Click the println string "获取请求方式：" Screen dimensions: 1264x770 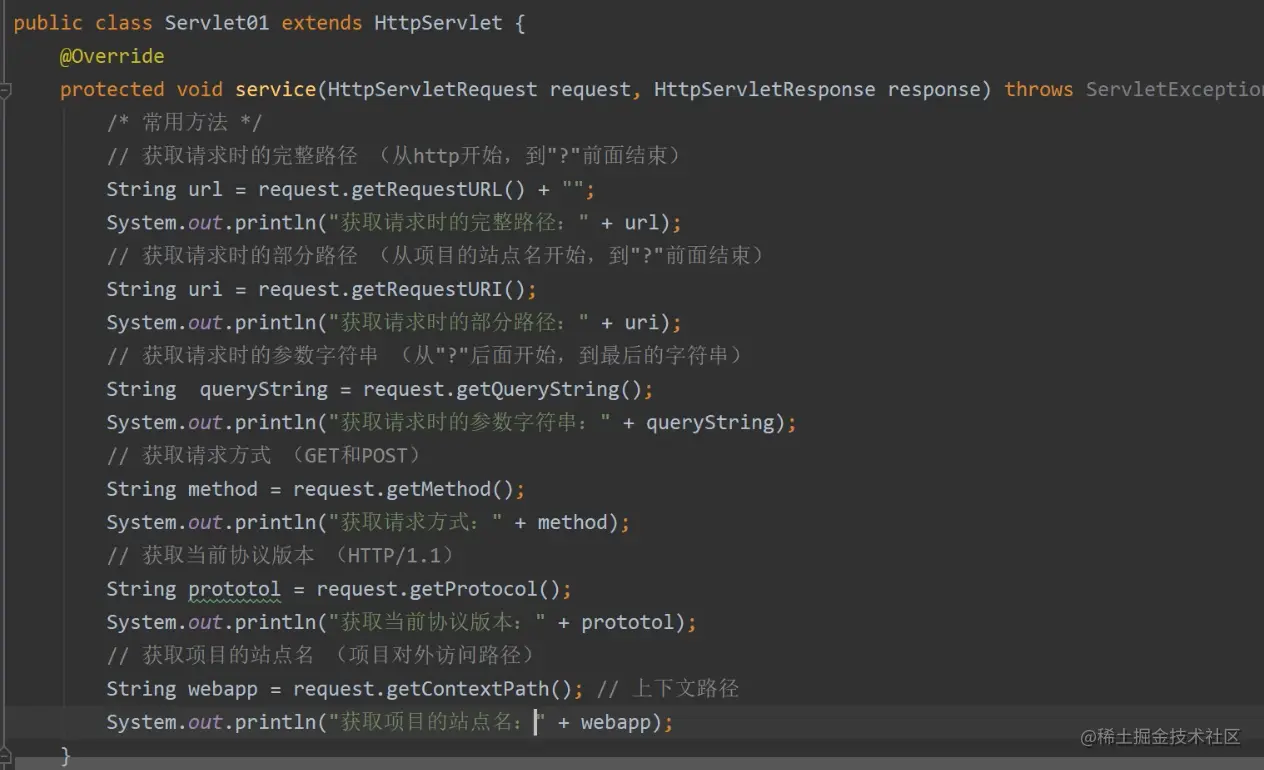click(415, 523)
